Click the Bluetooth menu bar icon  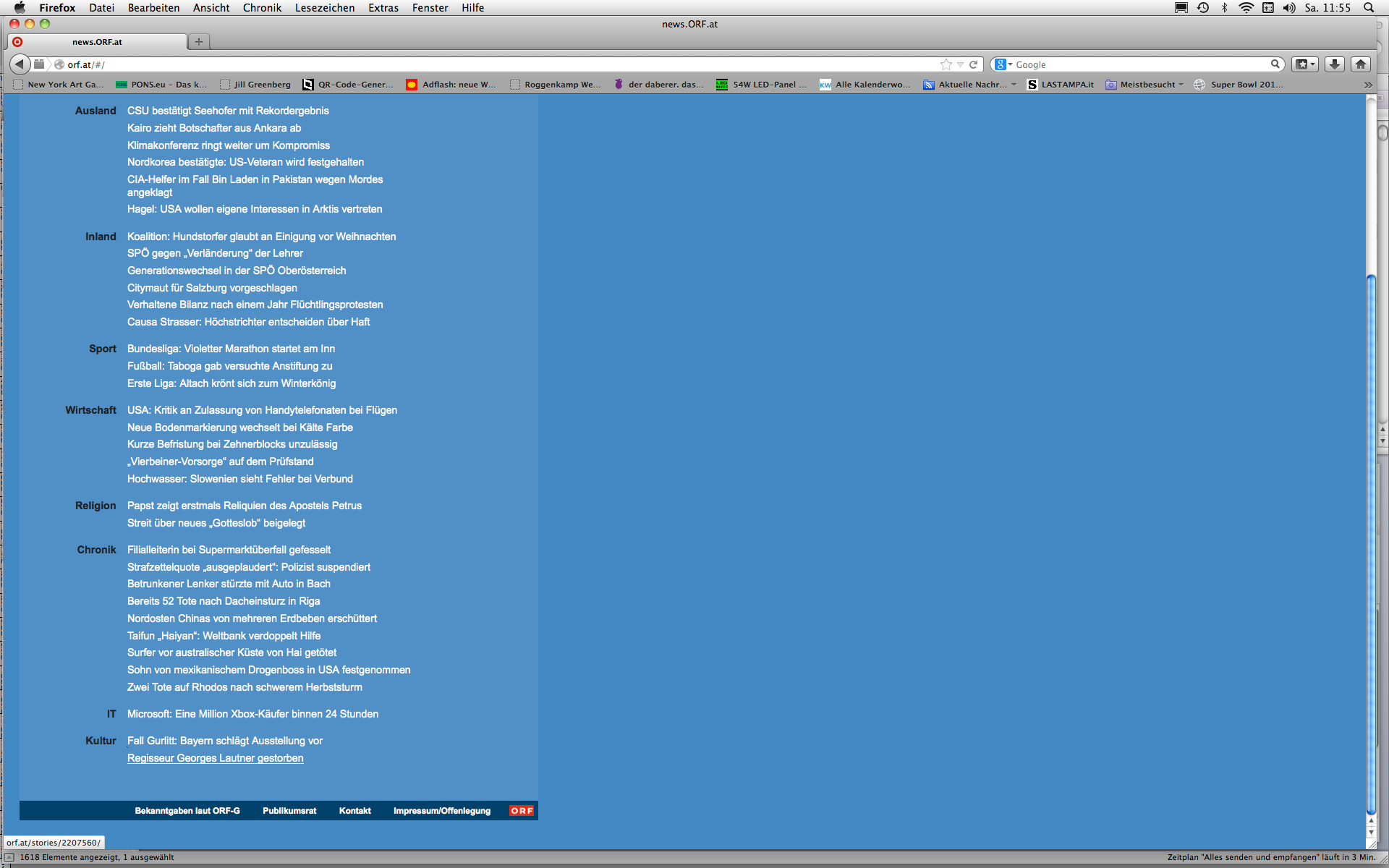(x=1224, y=7)
